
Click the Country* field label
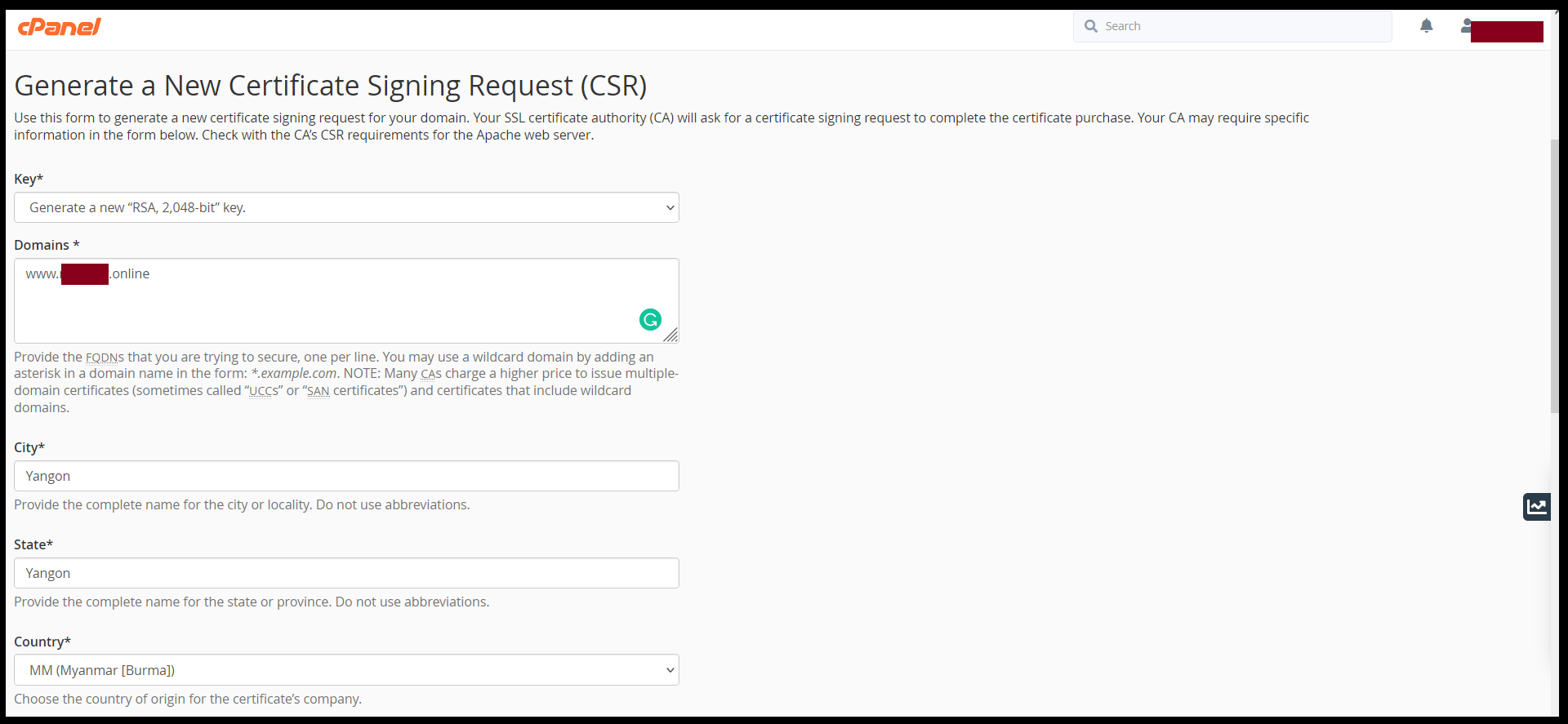click(x=42, y=642)
